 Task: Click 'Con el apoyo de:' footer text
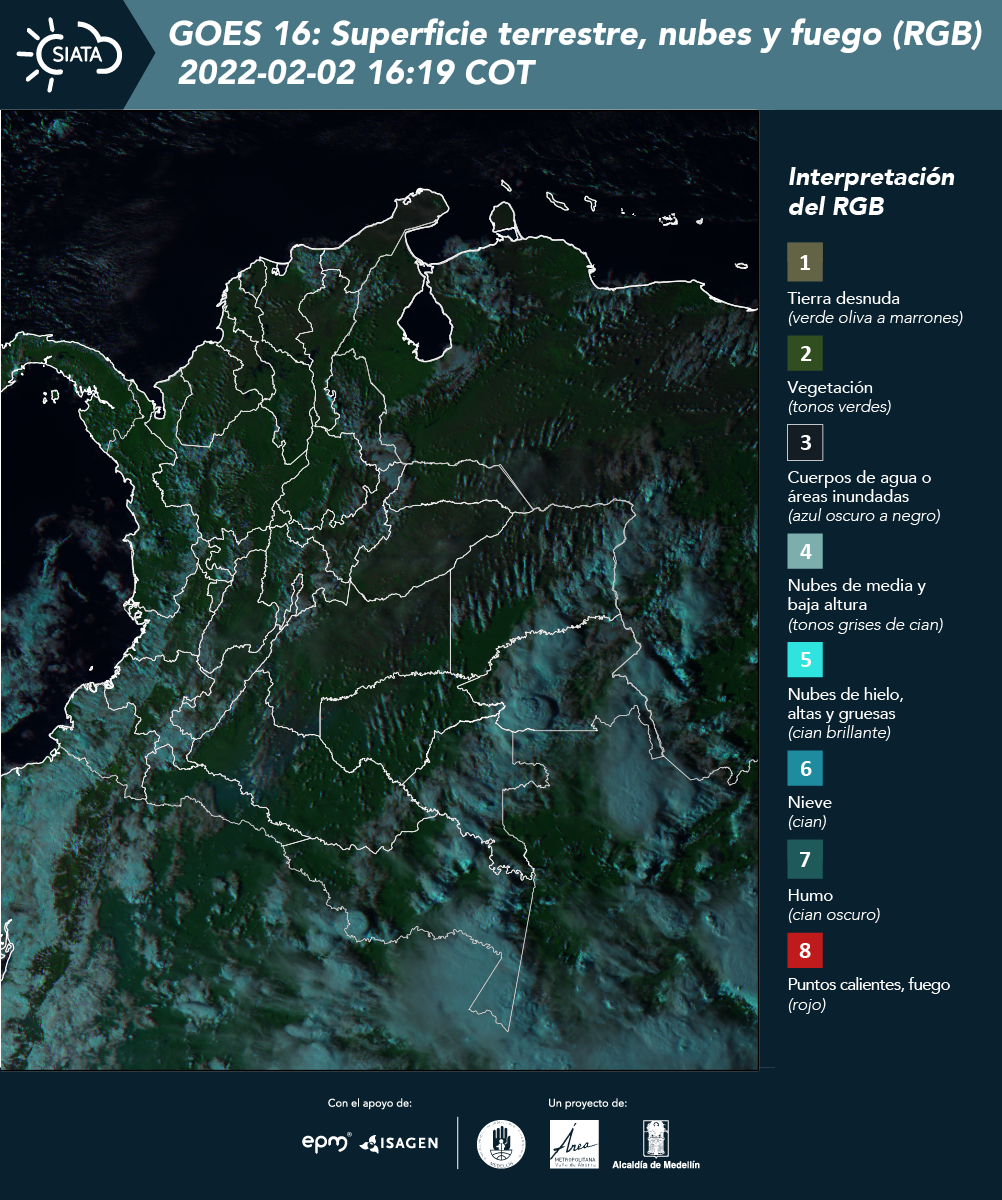[x=370, y=1103]
